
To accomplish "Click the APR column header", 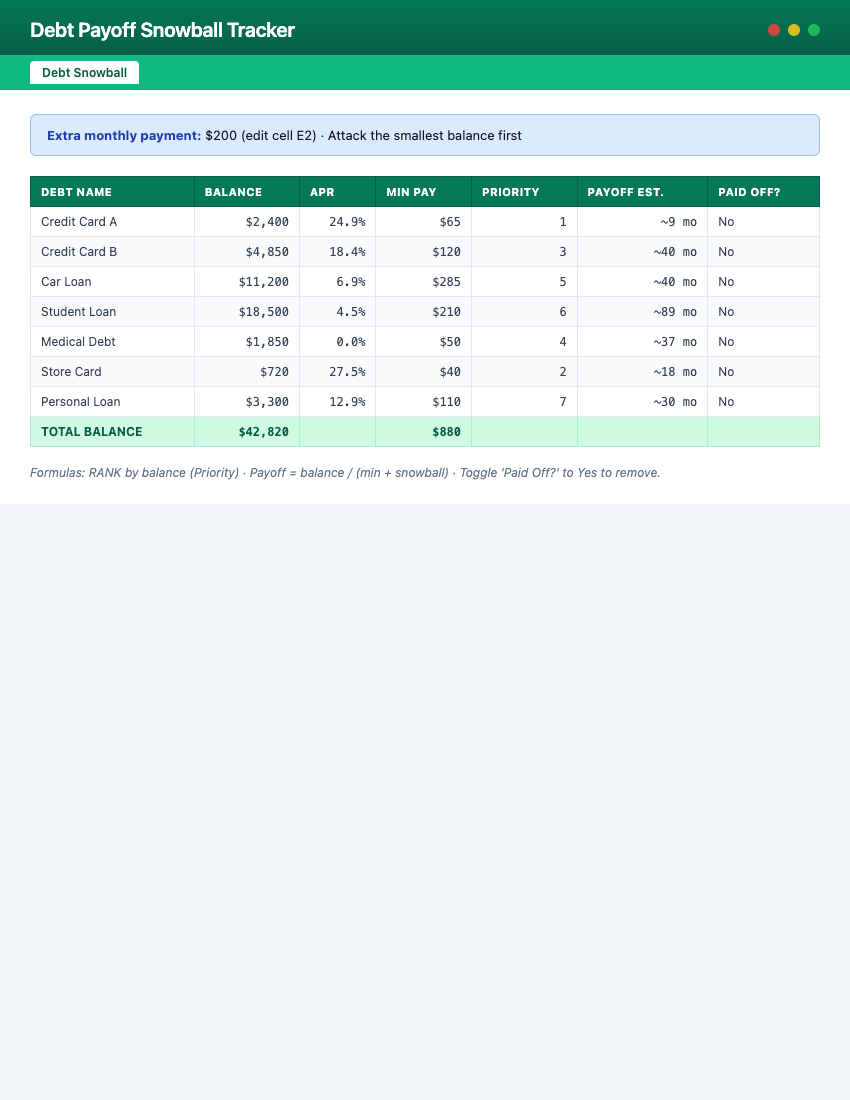I will [x=337, y=192].
